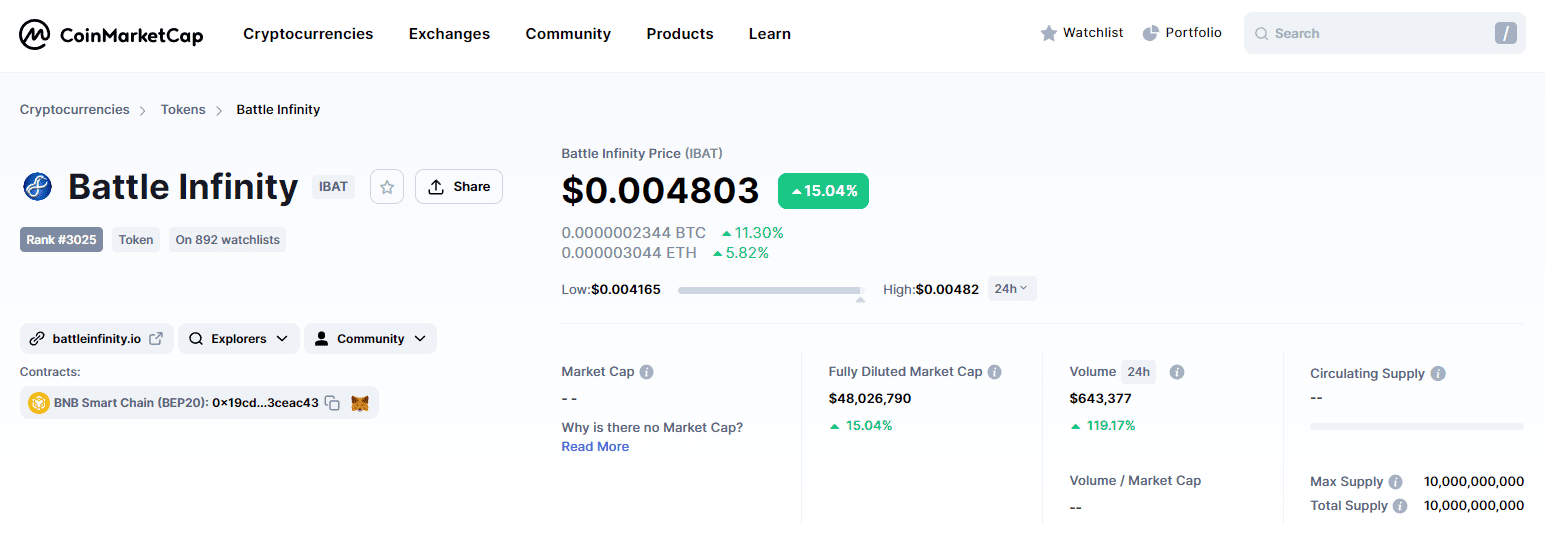
Task: Open the Market Cap info icon
Action: pyautogui.click(x=647, y=372)
